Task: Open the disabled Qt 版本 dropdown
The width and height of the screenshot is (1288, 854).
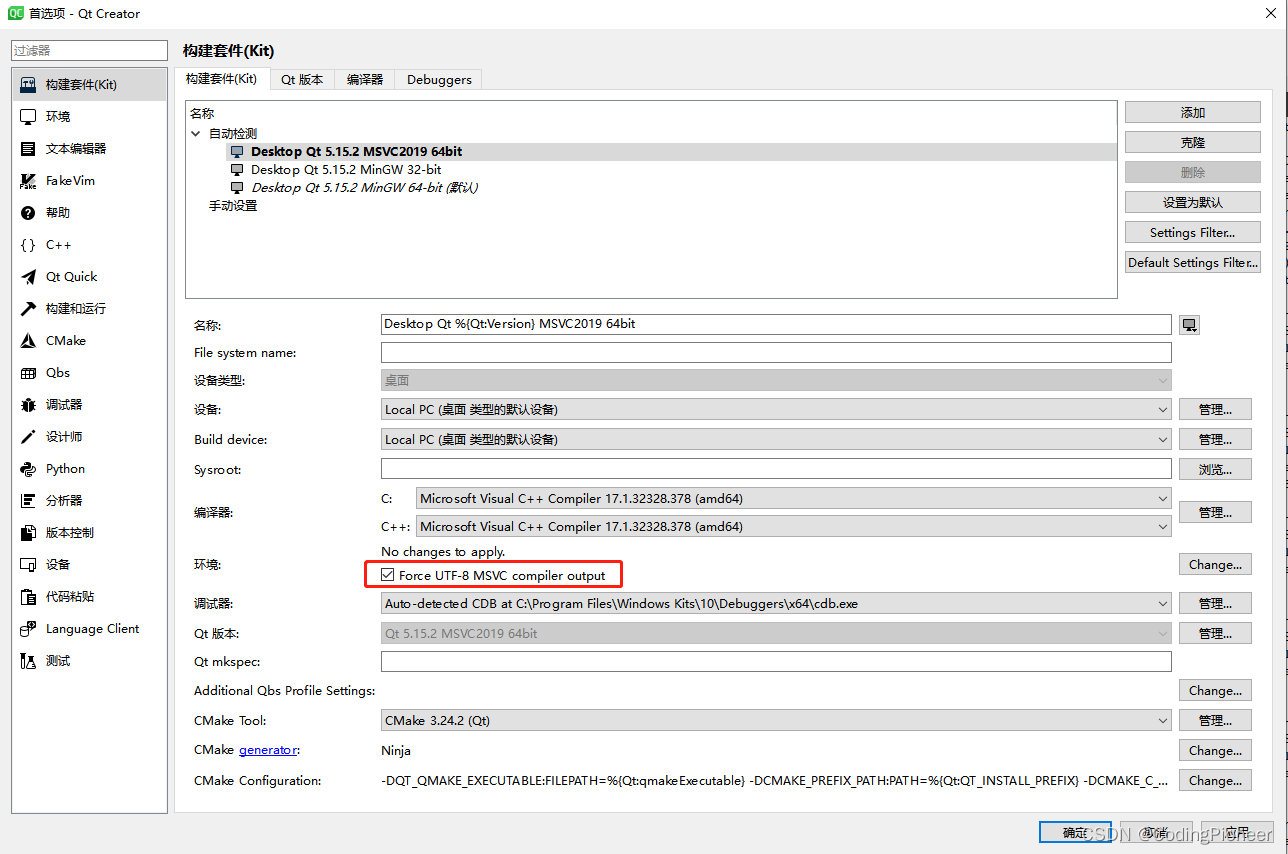Action: click(776, 633)
